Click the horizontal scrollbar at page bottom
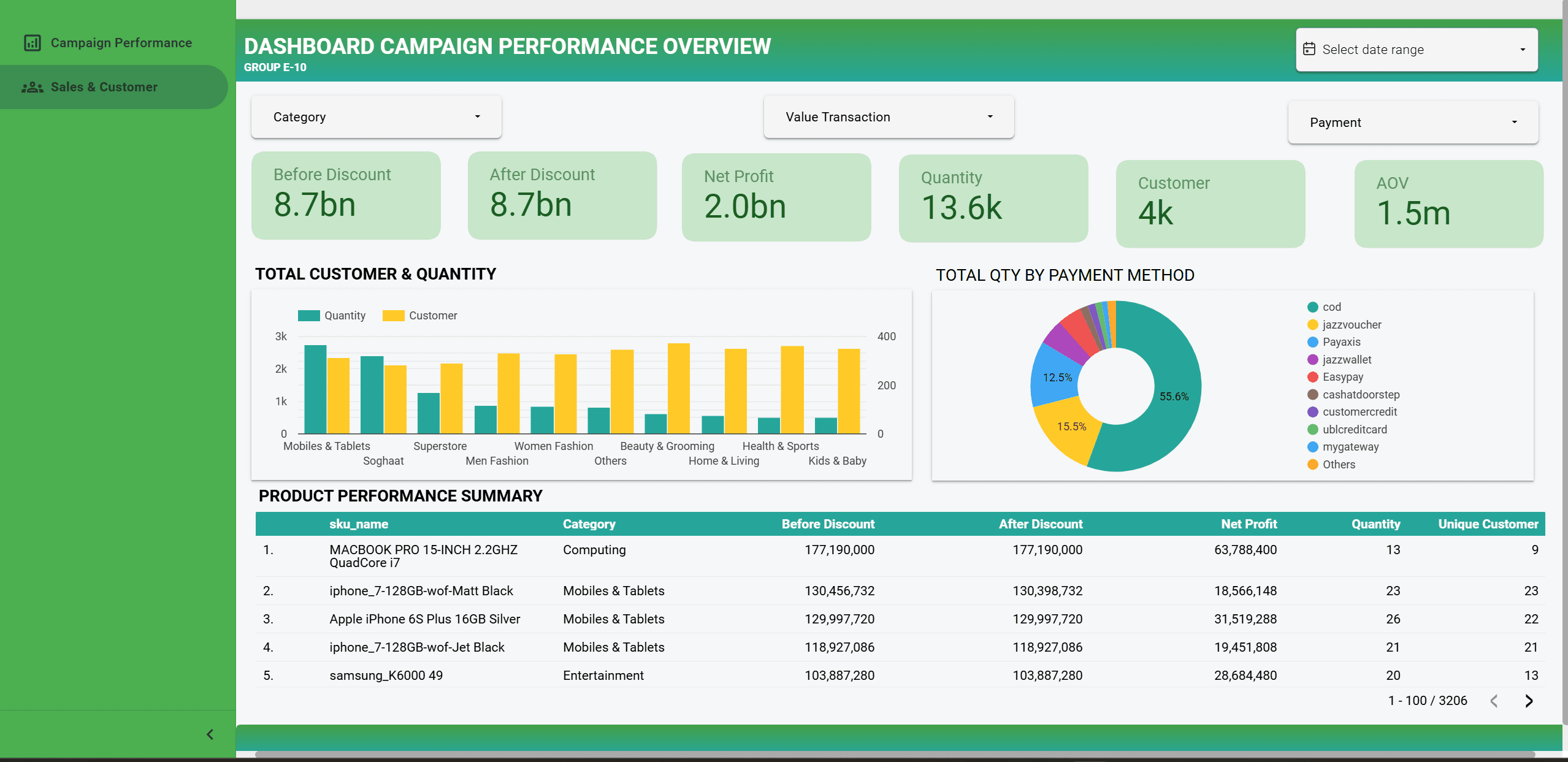Viewport: 1568px width, 762px height. pos(895,755)
